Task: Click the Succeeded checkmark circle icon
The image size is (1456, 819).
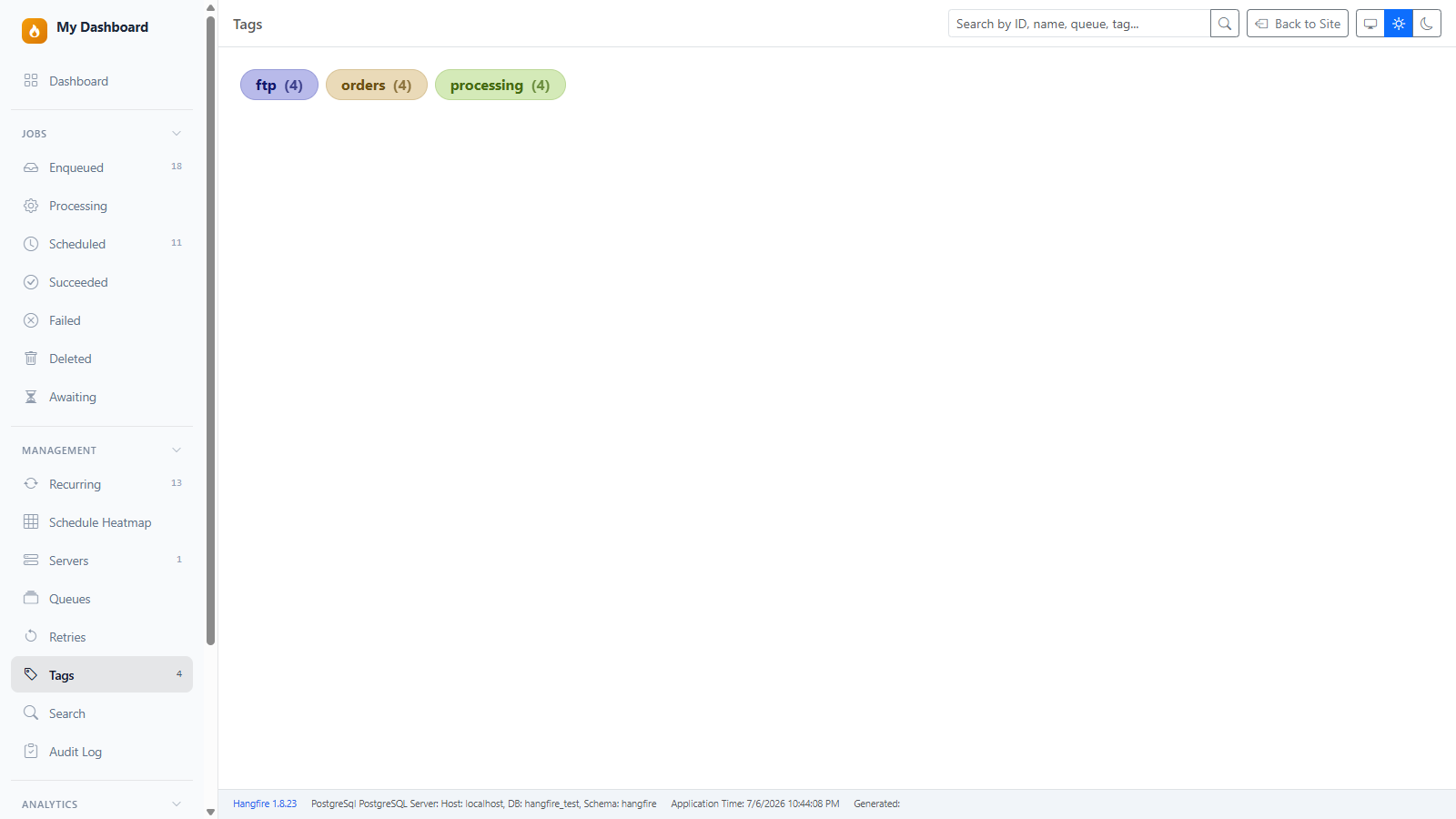Action: click(x=31, y=282)
